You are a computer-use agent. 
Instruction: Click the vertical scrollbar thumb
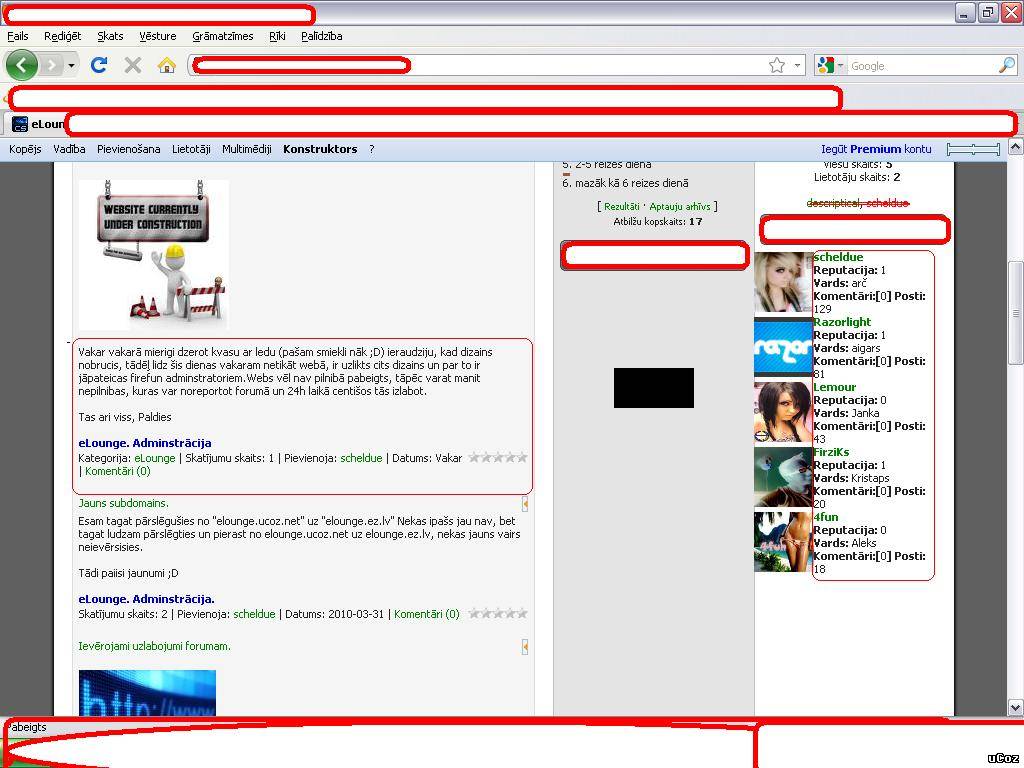[x=1016, y=313]
